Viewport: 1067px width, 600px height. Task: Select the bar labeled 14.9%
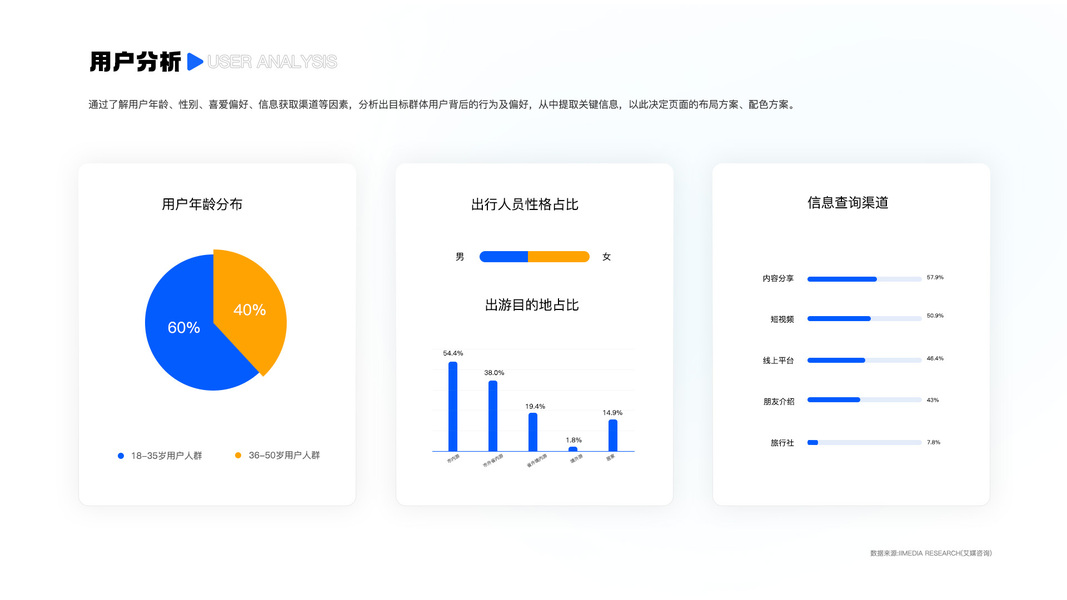[612, 435]
